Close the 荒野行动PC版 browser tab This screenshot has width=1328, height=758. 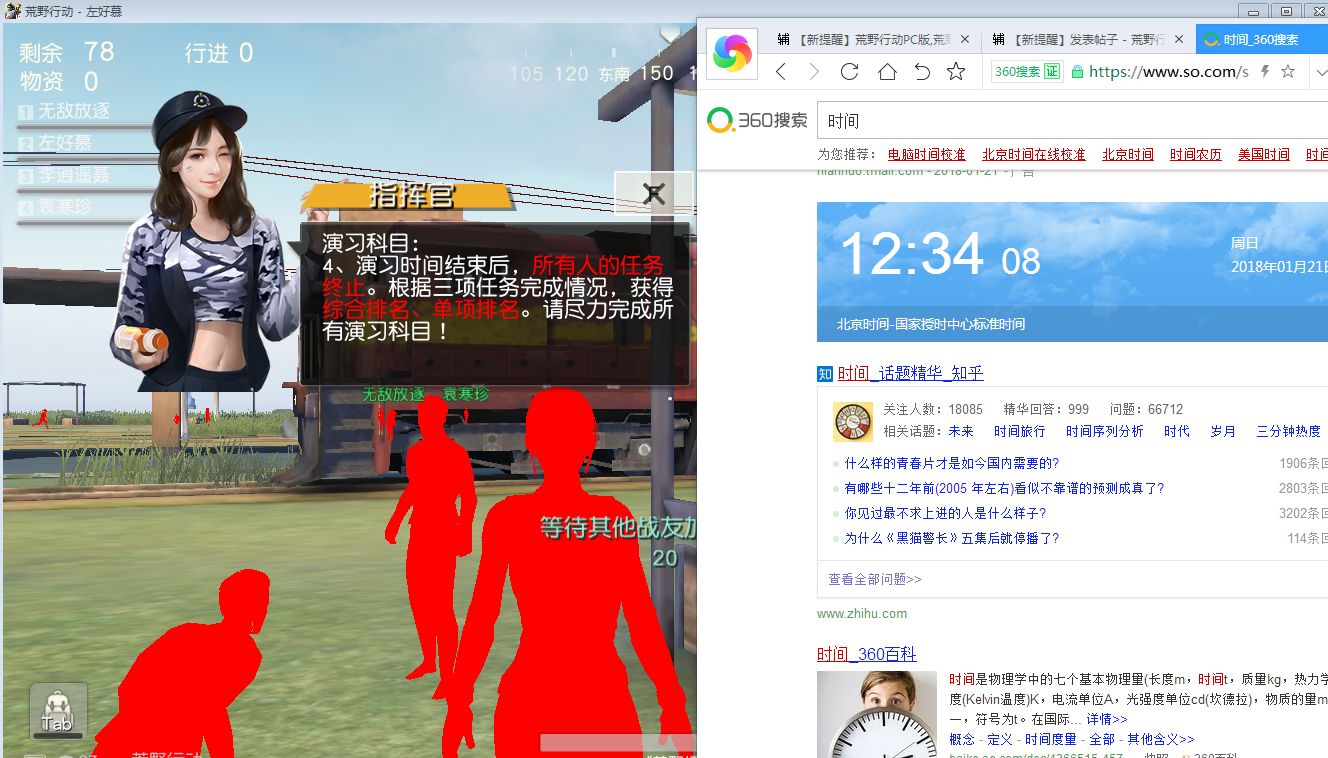coord(965,40)
